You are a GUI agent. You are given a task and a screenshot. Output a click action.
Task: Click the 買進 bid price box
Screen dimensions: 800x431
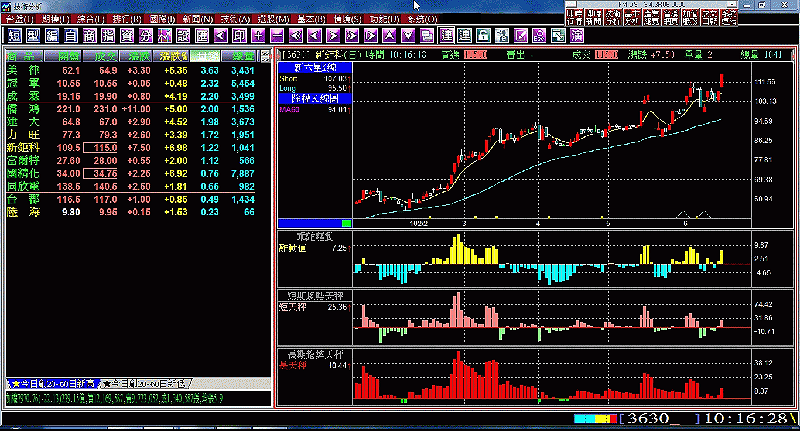[x=476, y=55]
